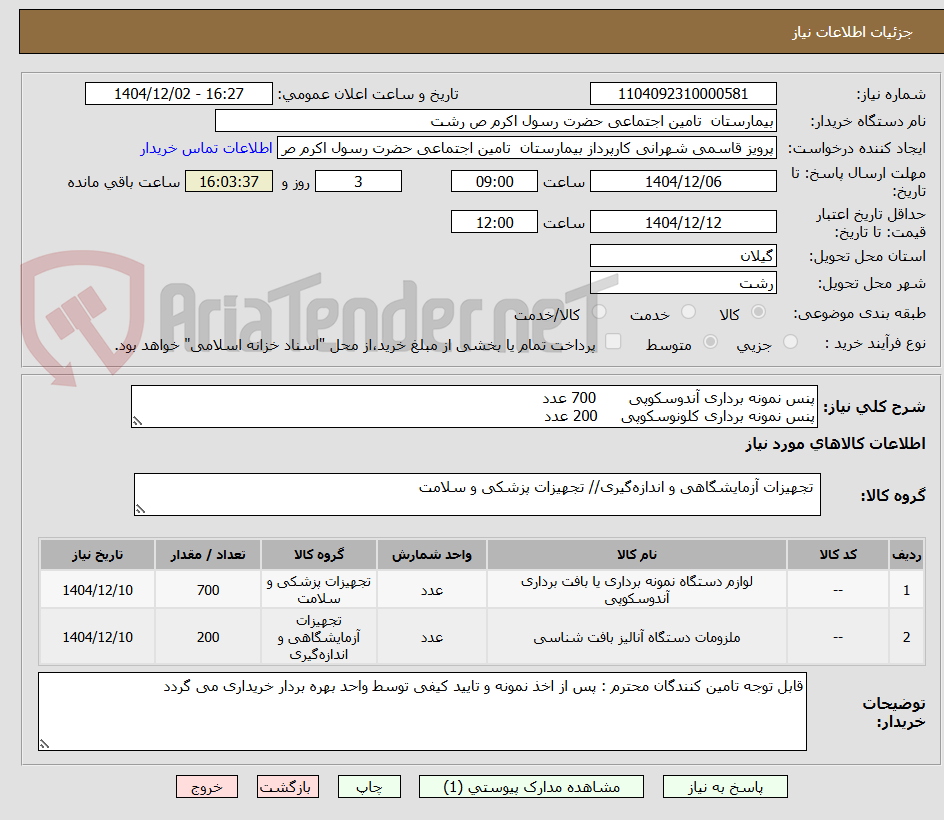Select the جزیی purchase type radio

pyautogui.click(x=790, y=342)
